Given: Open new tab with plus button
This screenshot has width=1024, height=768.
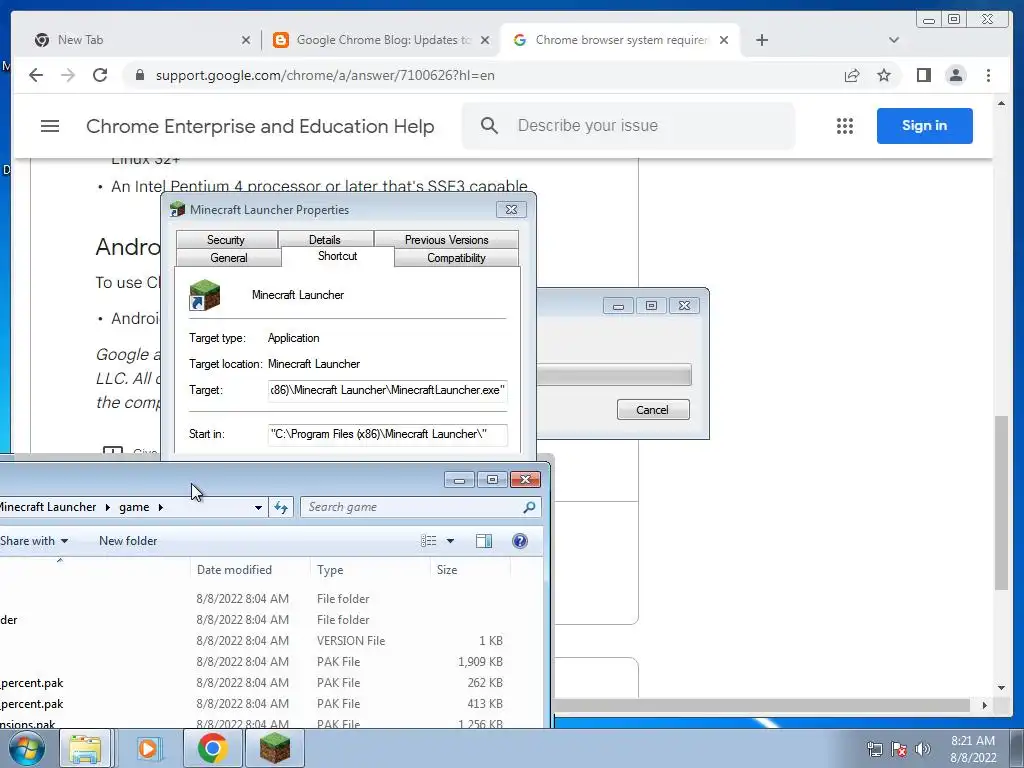Looking at the screenshot, I should click(761, 40).
